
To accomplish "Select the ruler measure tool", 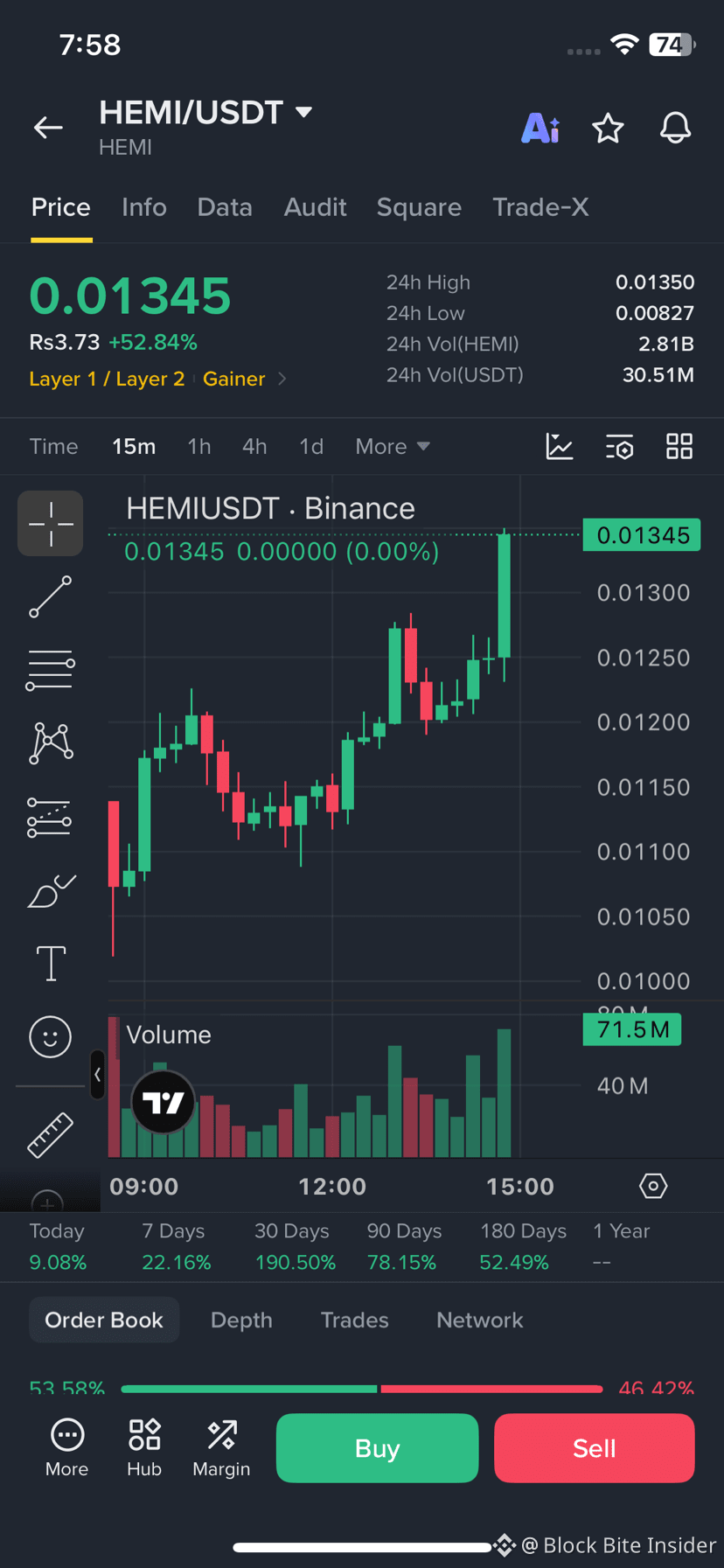I will pyautogui.click(x=51, y=1135).
